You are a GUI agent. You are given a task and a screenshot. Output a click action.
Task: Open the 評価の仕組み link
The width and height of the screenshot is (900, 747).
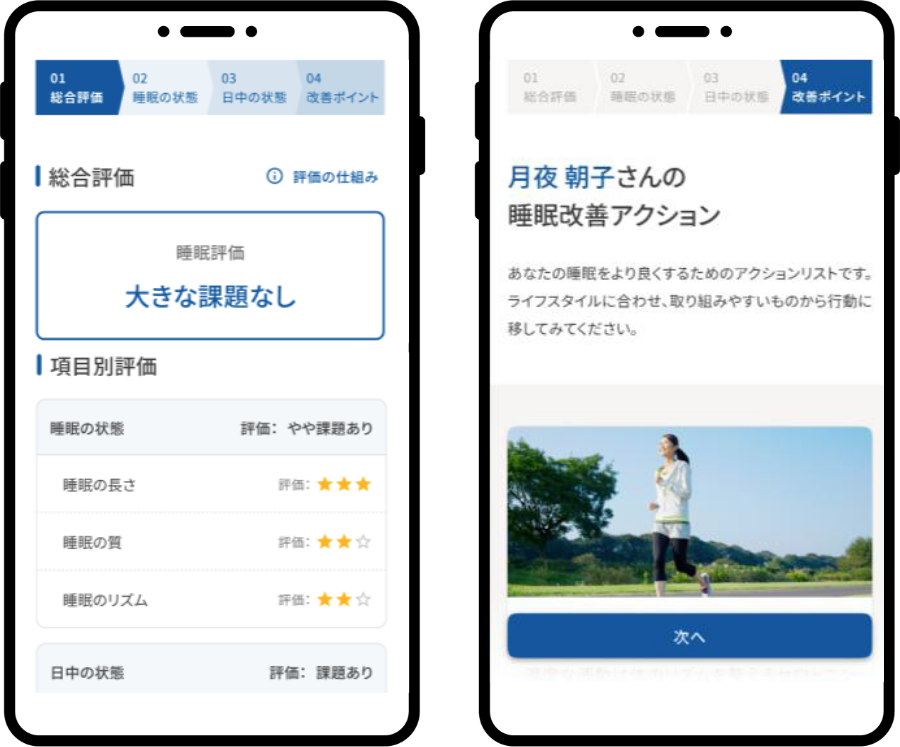point(335,177)
